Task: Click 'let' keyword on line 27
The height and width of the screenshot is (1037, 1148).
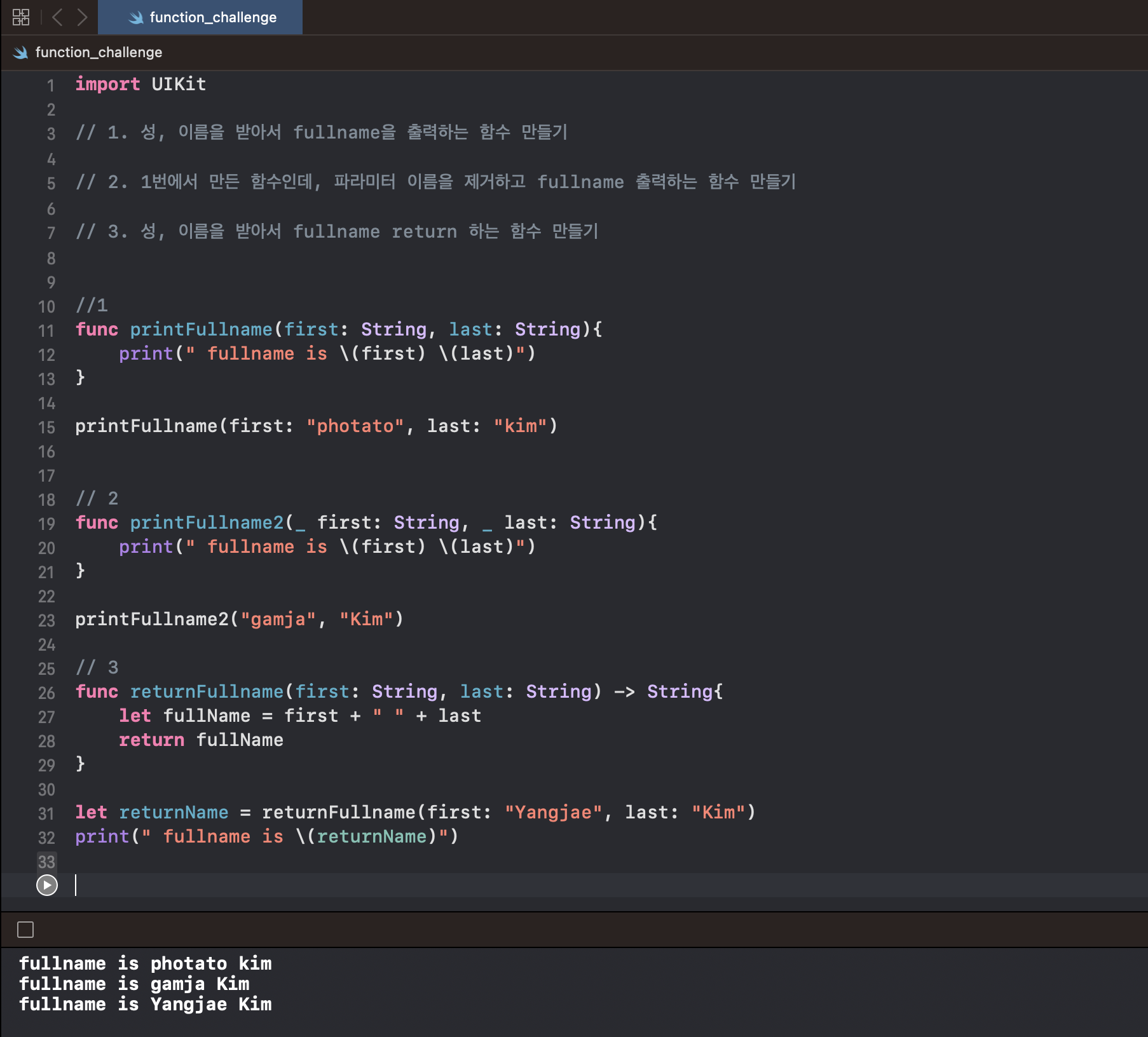Action: click(x=135, y=715)
